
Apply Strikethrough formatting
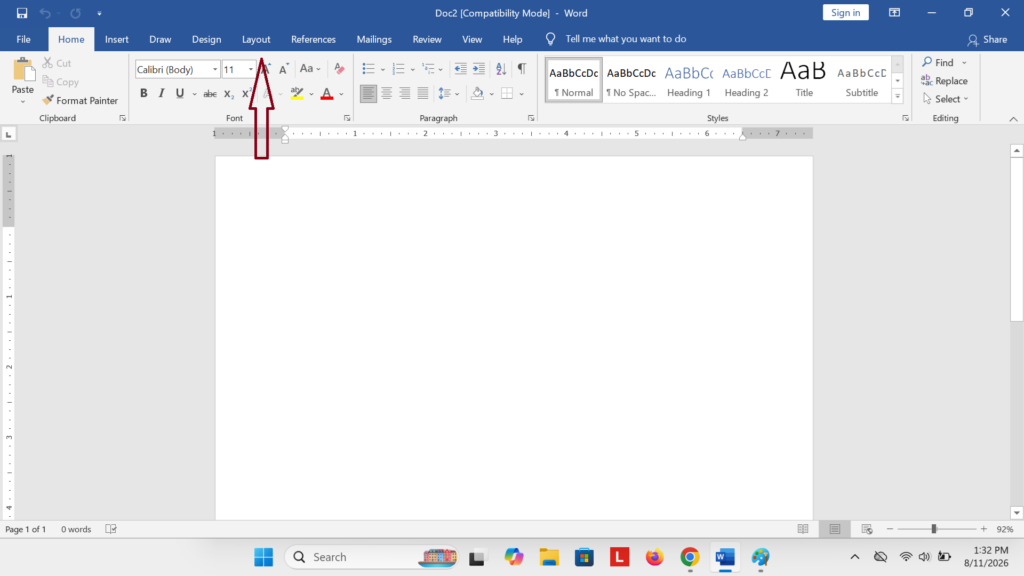click(x=210, y=93)
